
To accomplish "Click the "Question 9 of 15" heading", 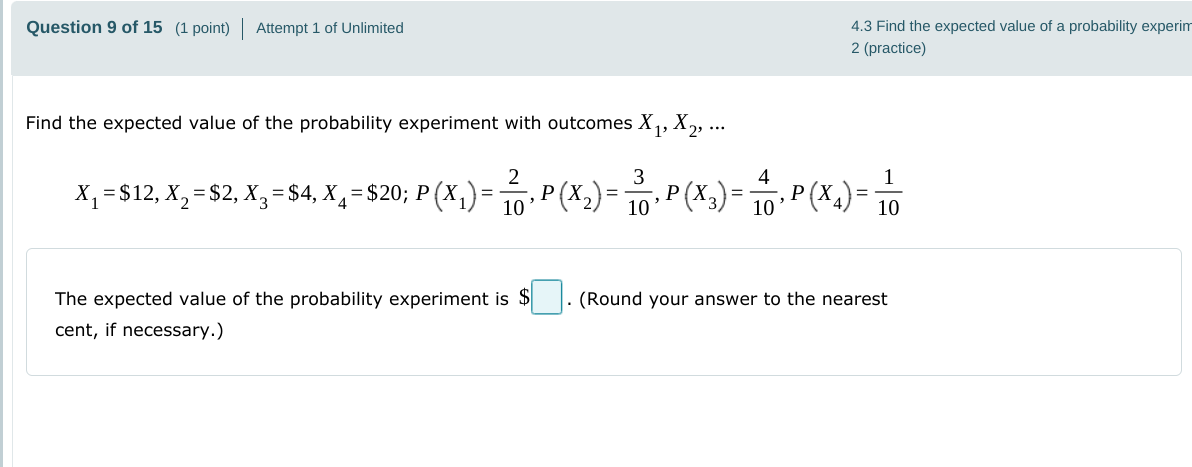I will 94,28.
